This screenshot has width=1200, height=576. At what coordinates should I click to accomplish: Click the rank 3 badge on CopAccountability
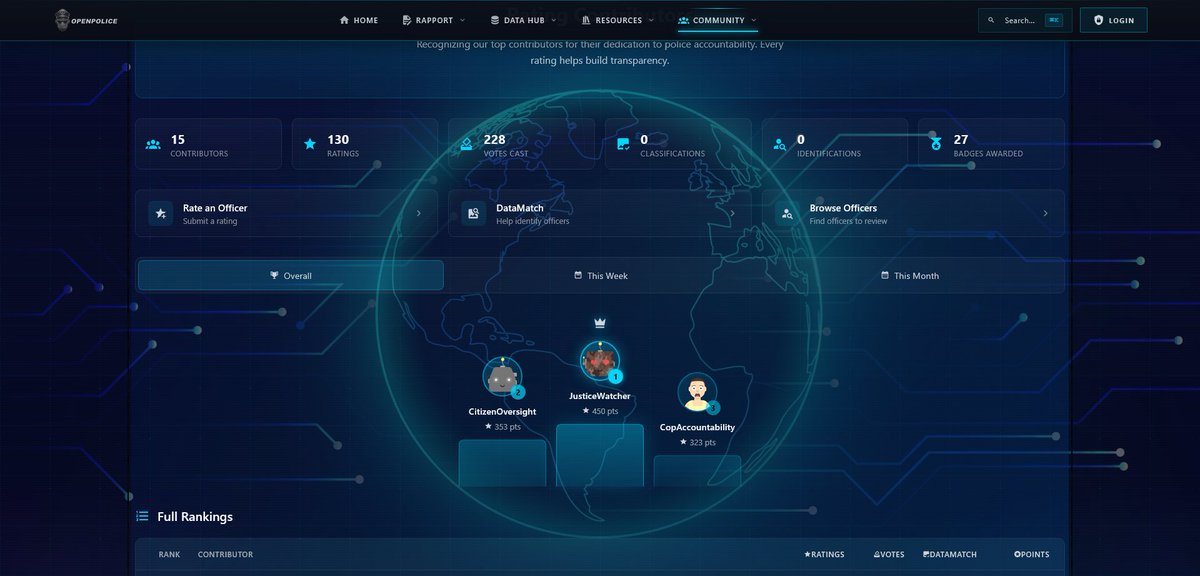click(713, 407)
